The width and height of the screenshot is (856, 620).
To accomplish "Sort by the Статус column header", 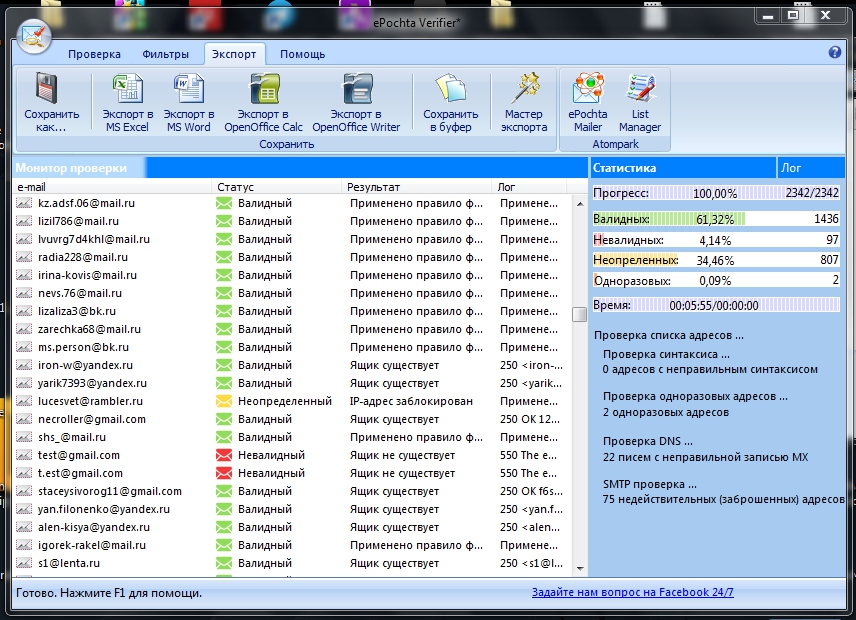I will click(x=276, y=187).
